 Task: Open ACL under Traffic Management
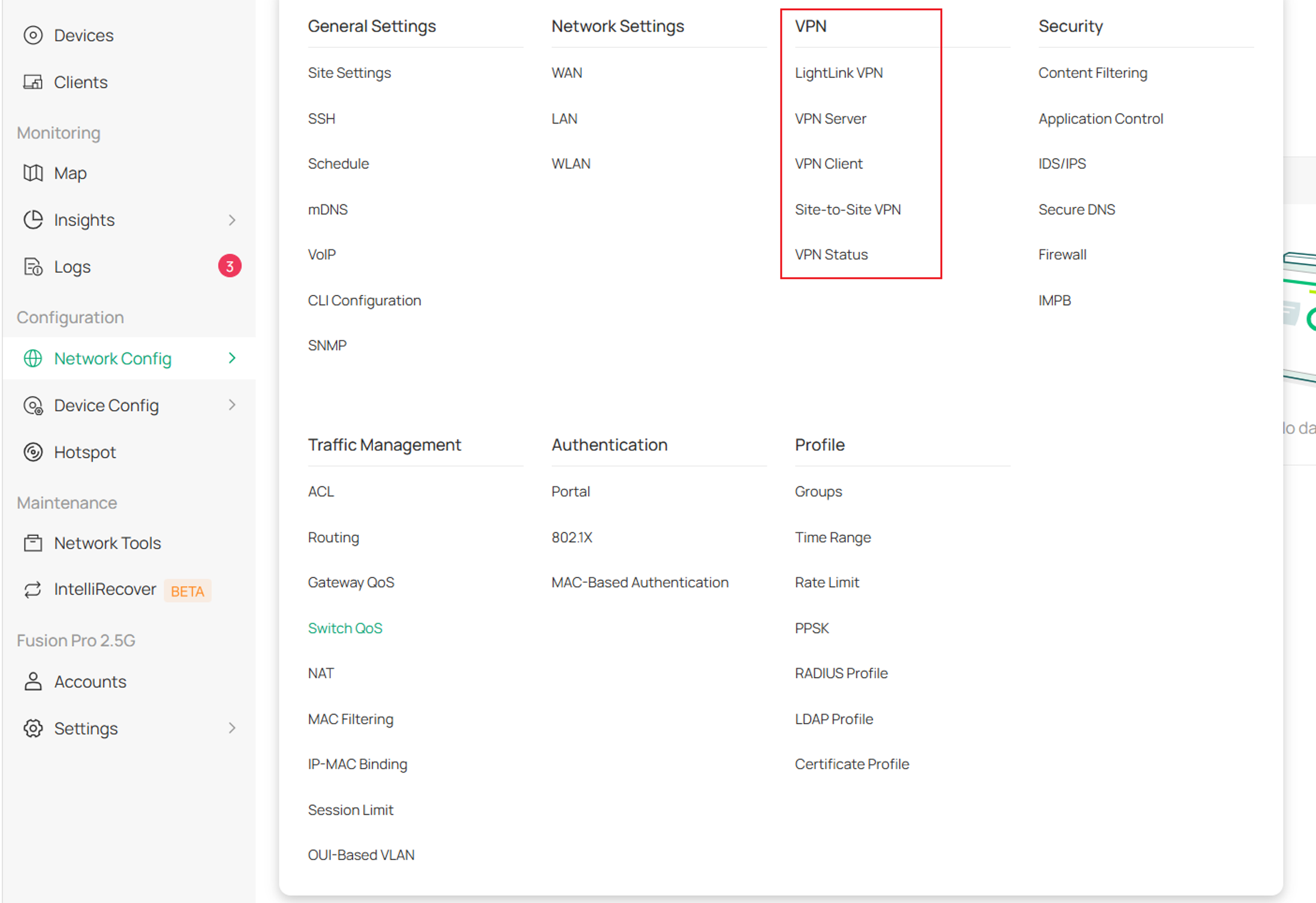(321, 492)
